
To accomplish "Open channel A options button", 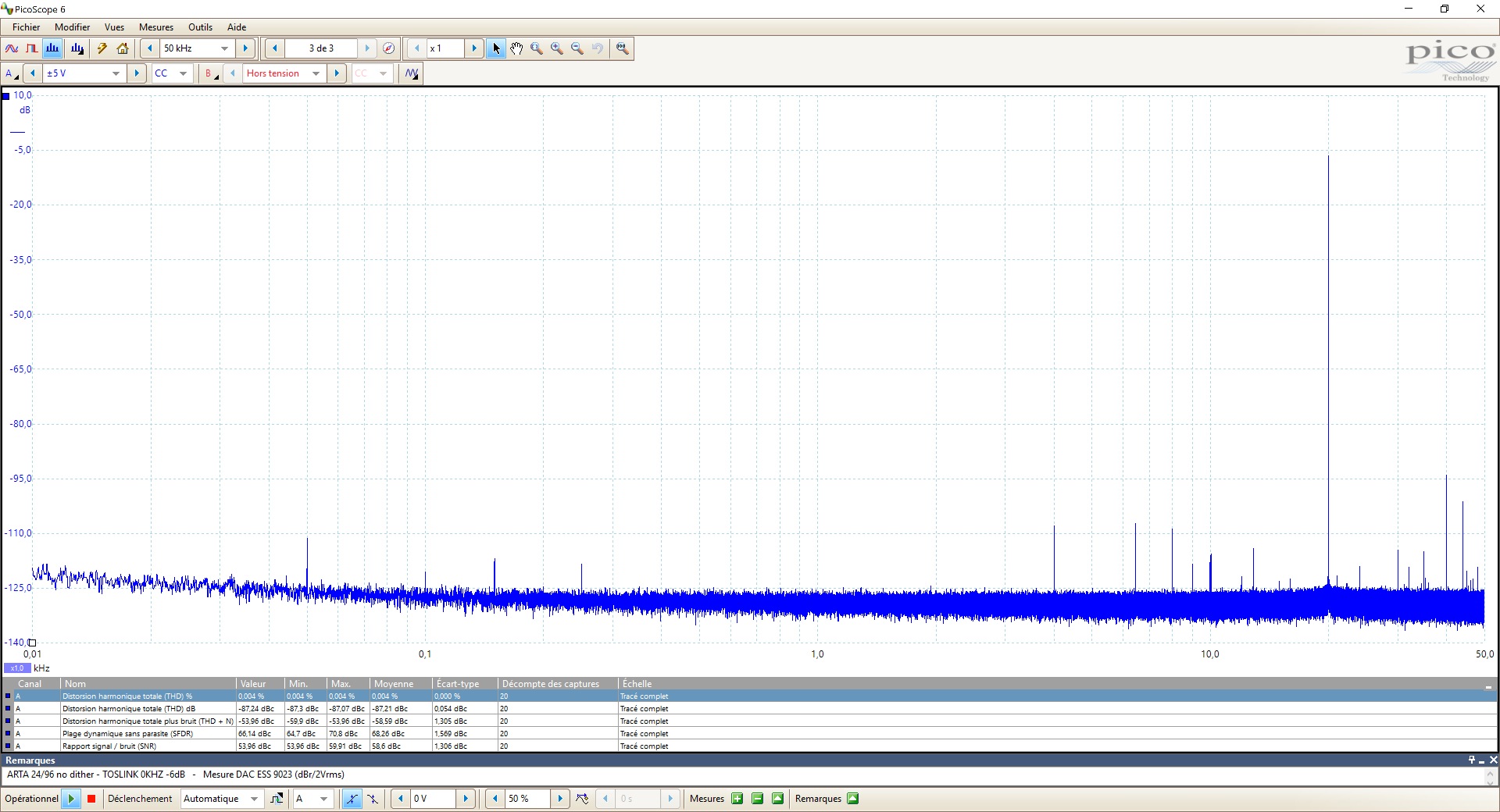I will tap(12, 73).
